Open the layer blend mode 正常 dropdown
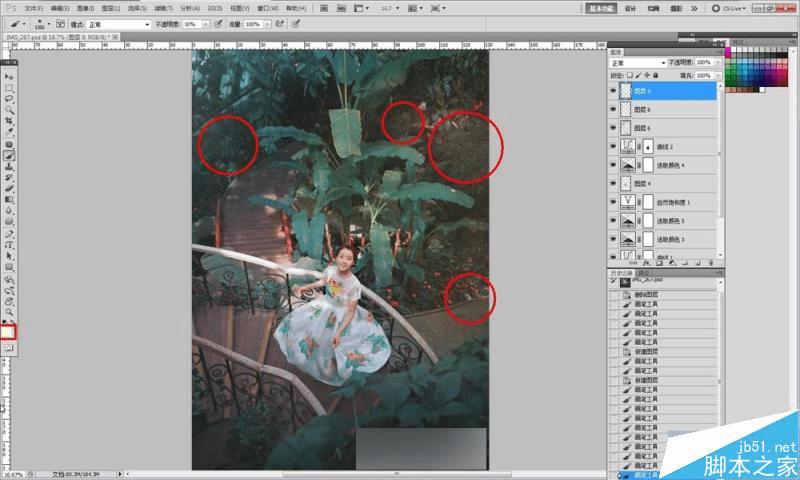Image resolution: width=800 pixels, height=480 pixels. [637, 63]
